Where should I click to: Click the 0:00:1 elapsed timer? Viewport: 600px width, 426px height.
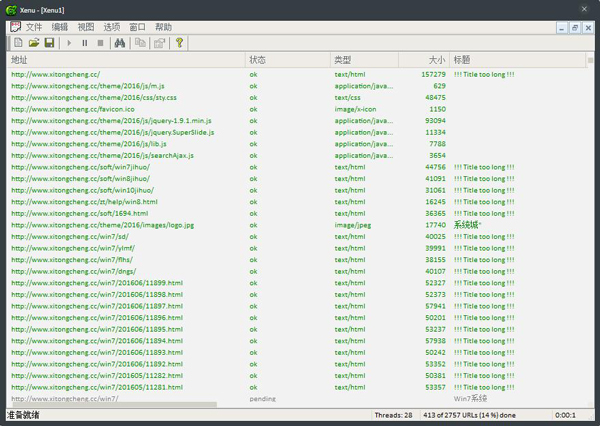pyautogui.click(x=565, y=415)
